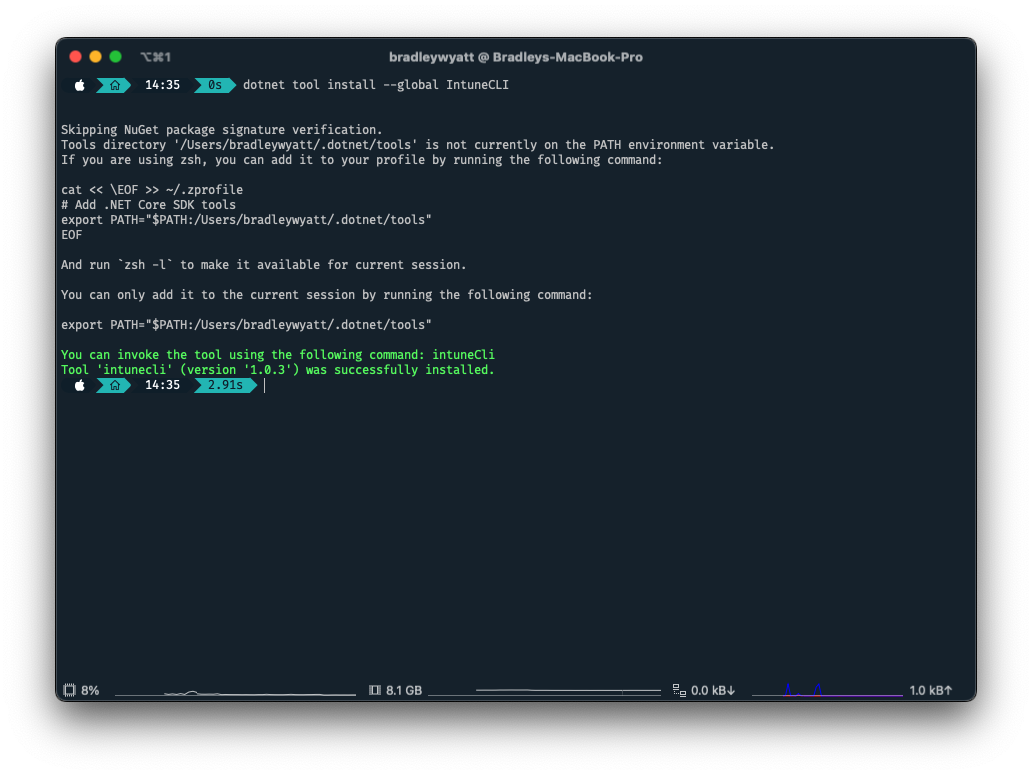Click the 8.1 GB memory usage value

(403, 690)
